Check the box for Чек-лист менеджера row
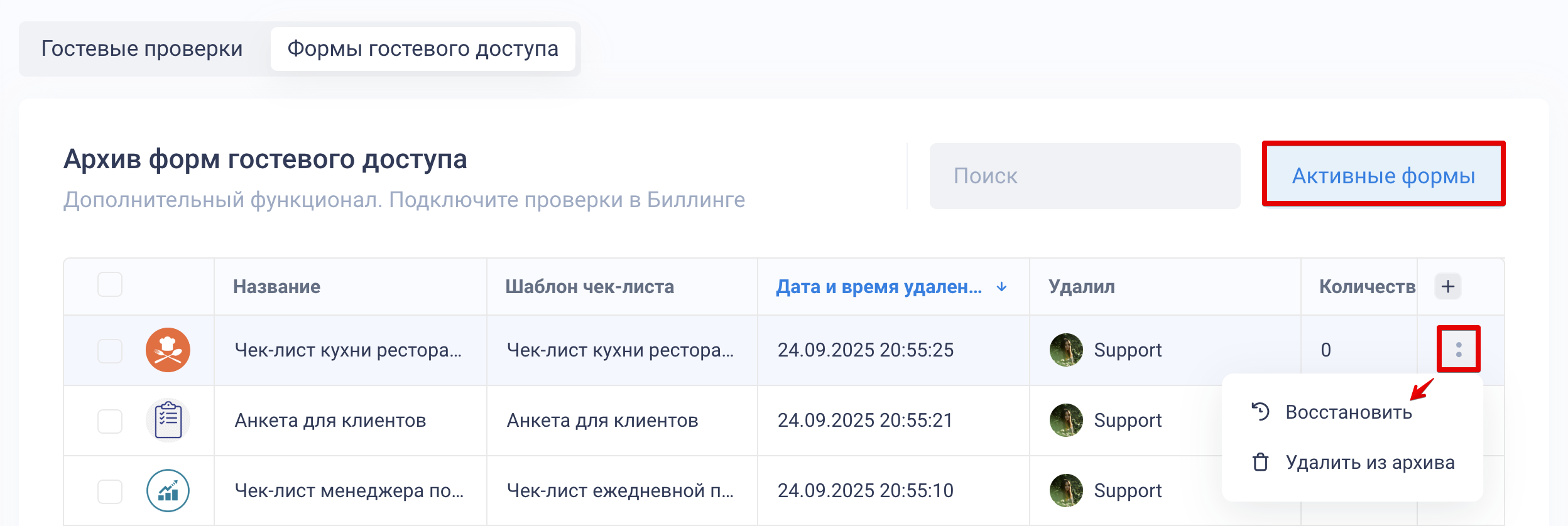Image resolution: width=1568 pixels, height=526 pixels. [110, 491]
